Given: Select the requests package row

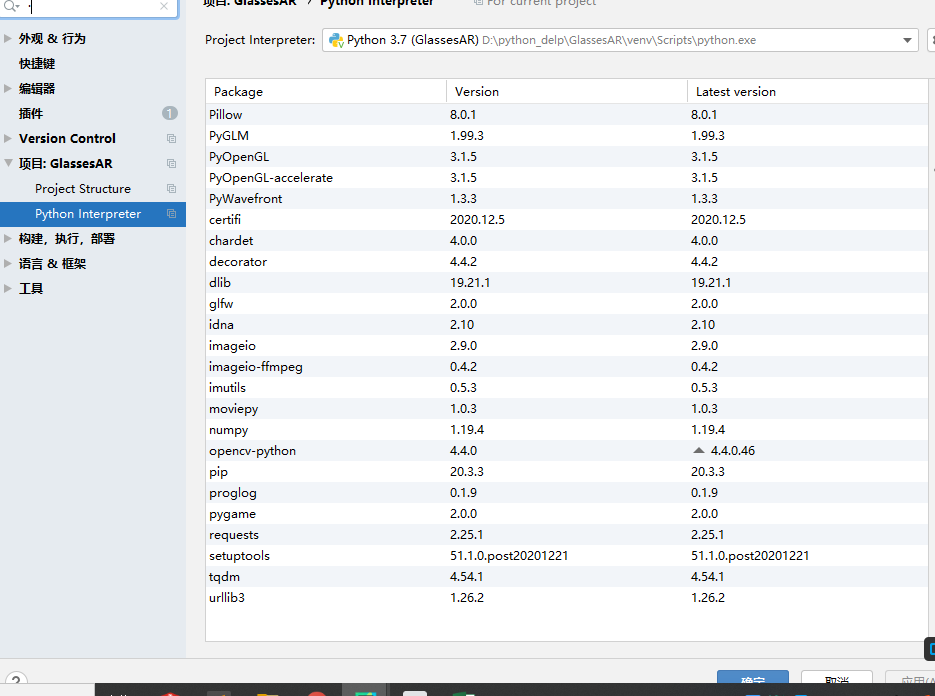Looking at the screenshot, I should click(x=567, y=534).
